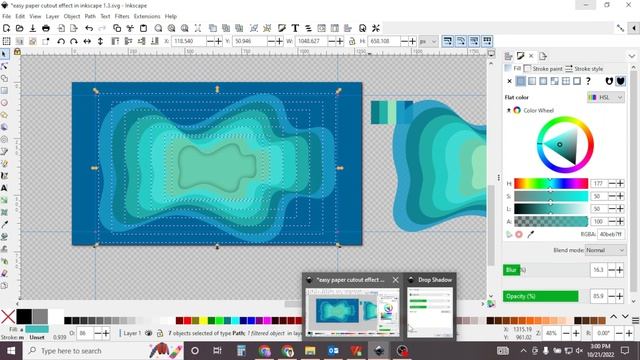This screenshot has height=360, width=640.
Task: Click the Paste clipboard icon
Action: point(143,28)
